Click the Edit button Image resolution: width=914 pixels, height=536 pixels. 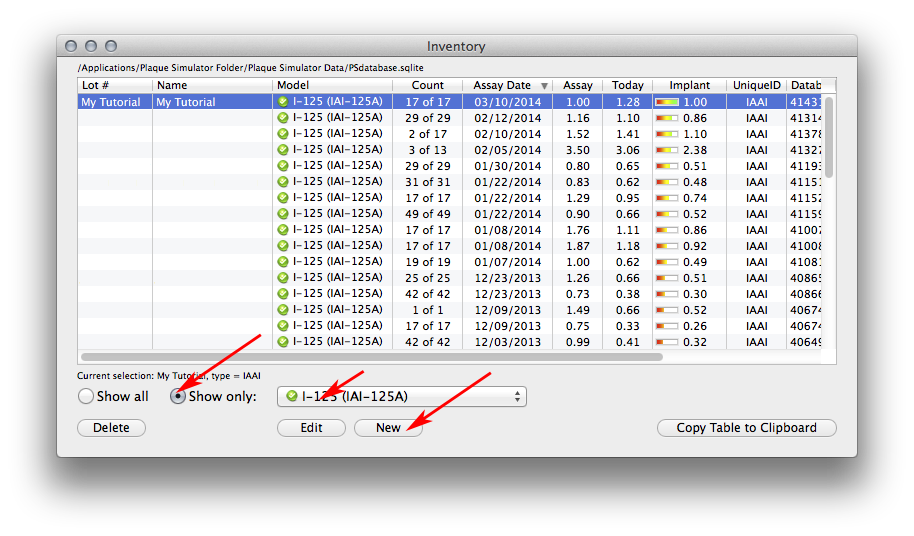pos(311,428)
